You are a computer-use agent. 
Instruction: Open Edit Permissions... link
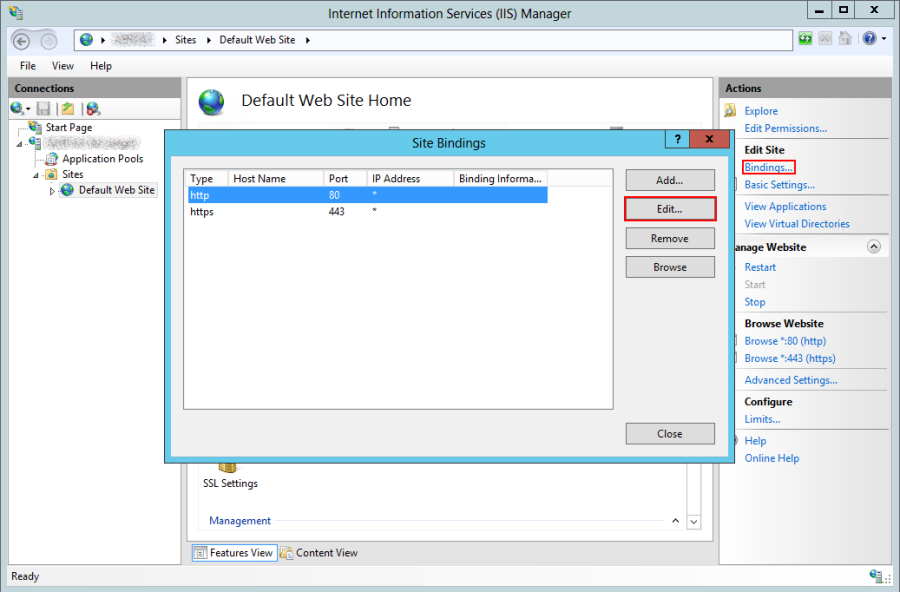click(785, 128)
